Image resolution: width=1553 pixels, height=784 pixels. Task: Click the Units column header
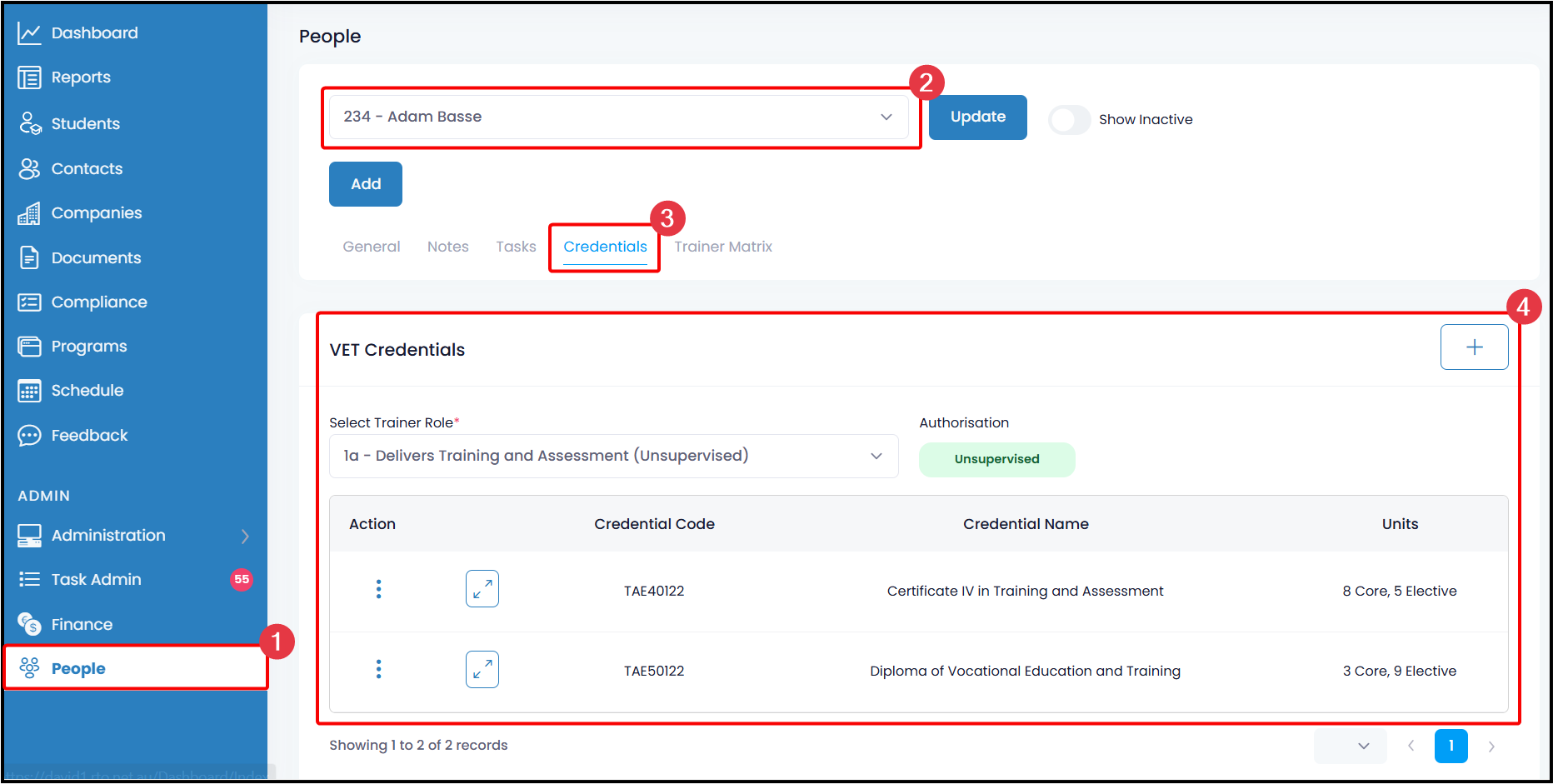[1401, 524]
